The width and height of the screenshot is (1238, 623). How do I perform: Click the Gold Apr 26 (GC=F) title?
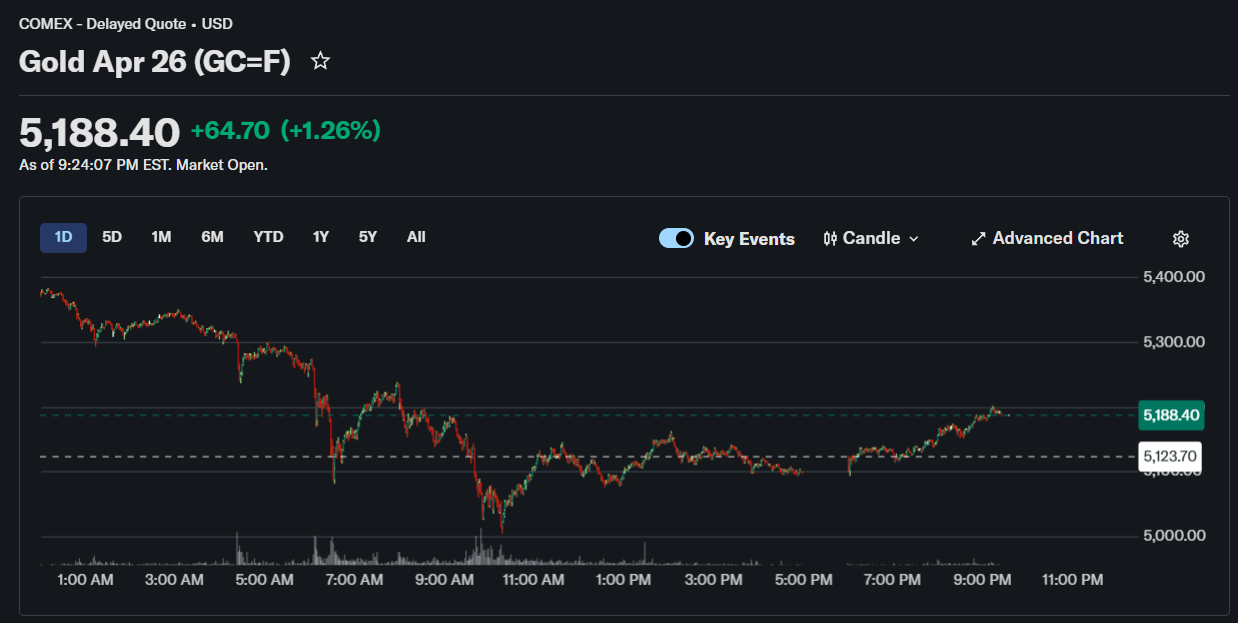click(155, 62)
